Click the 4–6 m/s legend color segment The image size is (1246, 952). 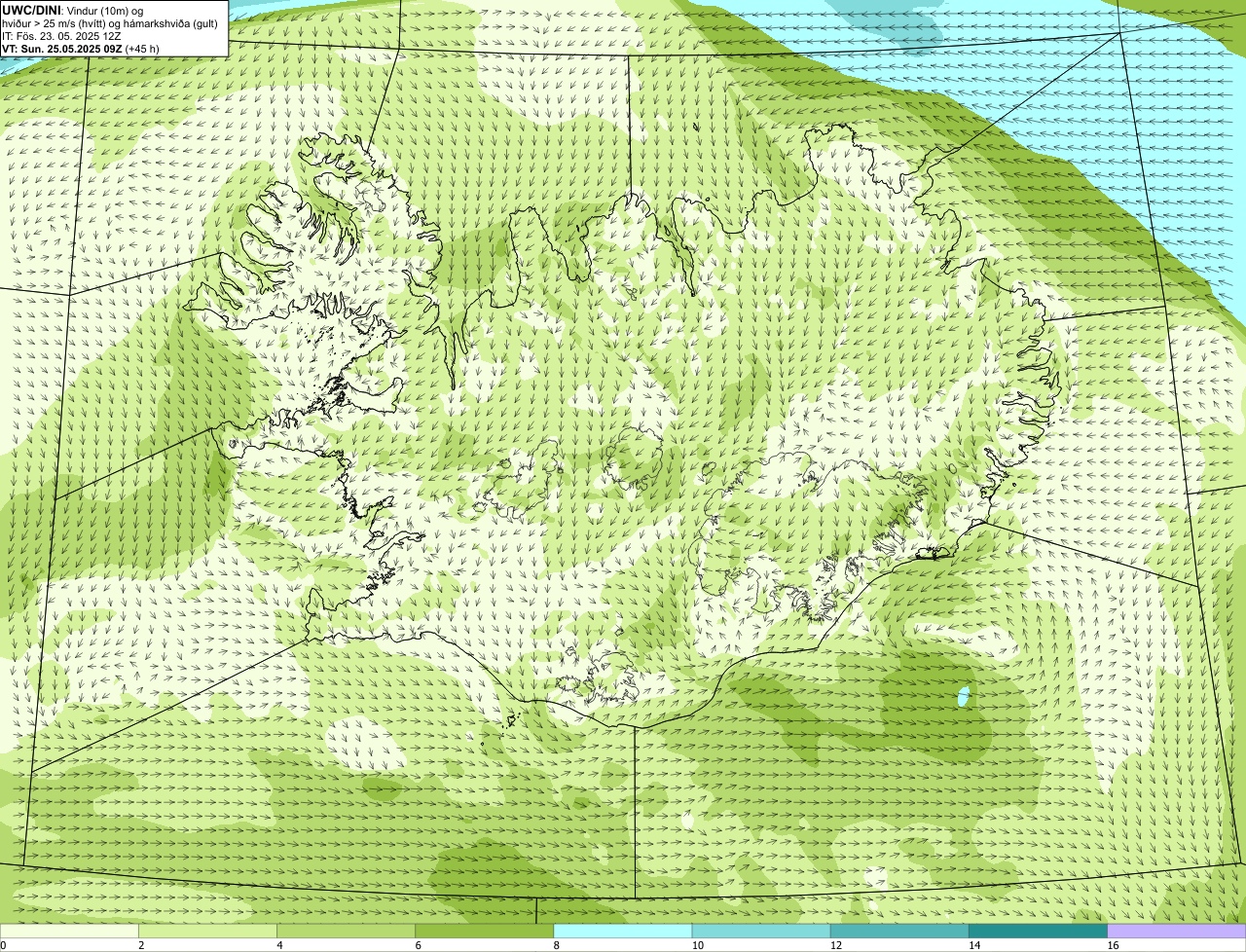(348, 932)
